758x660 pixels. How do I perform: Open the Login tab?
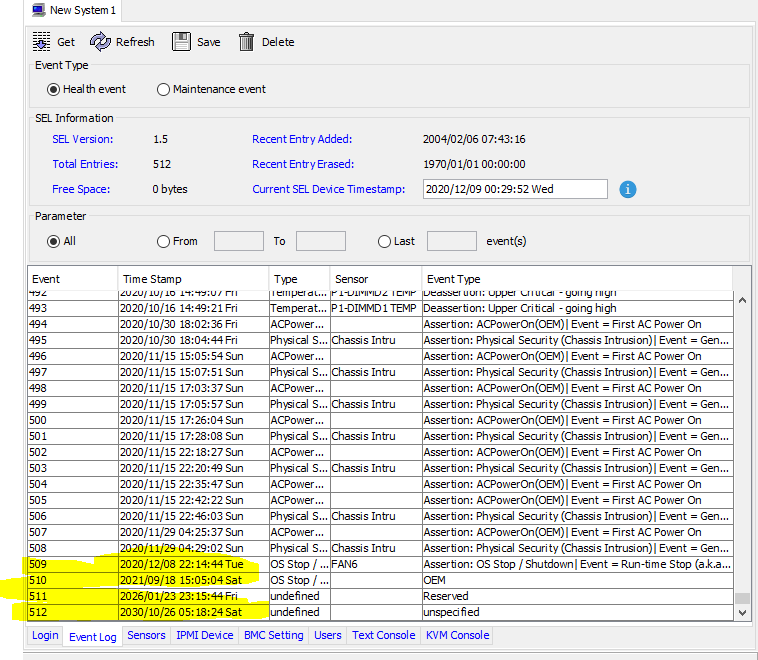point(45,635)
